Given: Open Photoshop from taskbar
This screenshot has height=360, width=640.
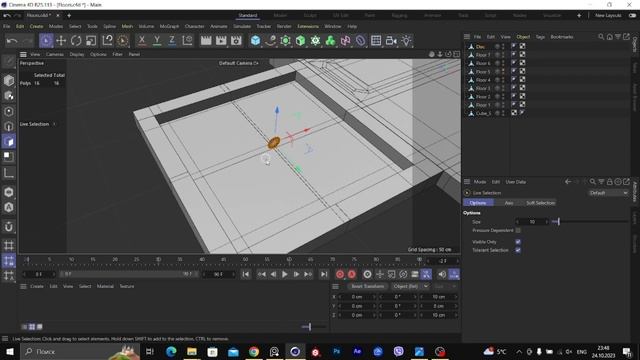Looking at the screenshot, I should [336, 351].
